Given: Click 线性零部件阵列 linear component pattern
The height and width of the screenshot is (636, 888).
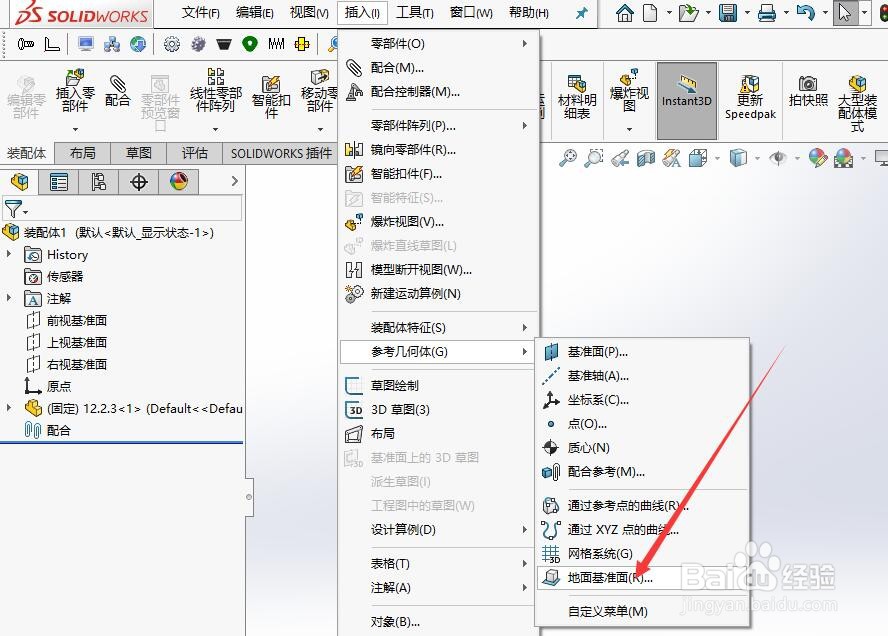Looking at the screenshot, I should 215,91.
